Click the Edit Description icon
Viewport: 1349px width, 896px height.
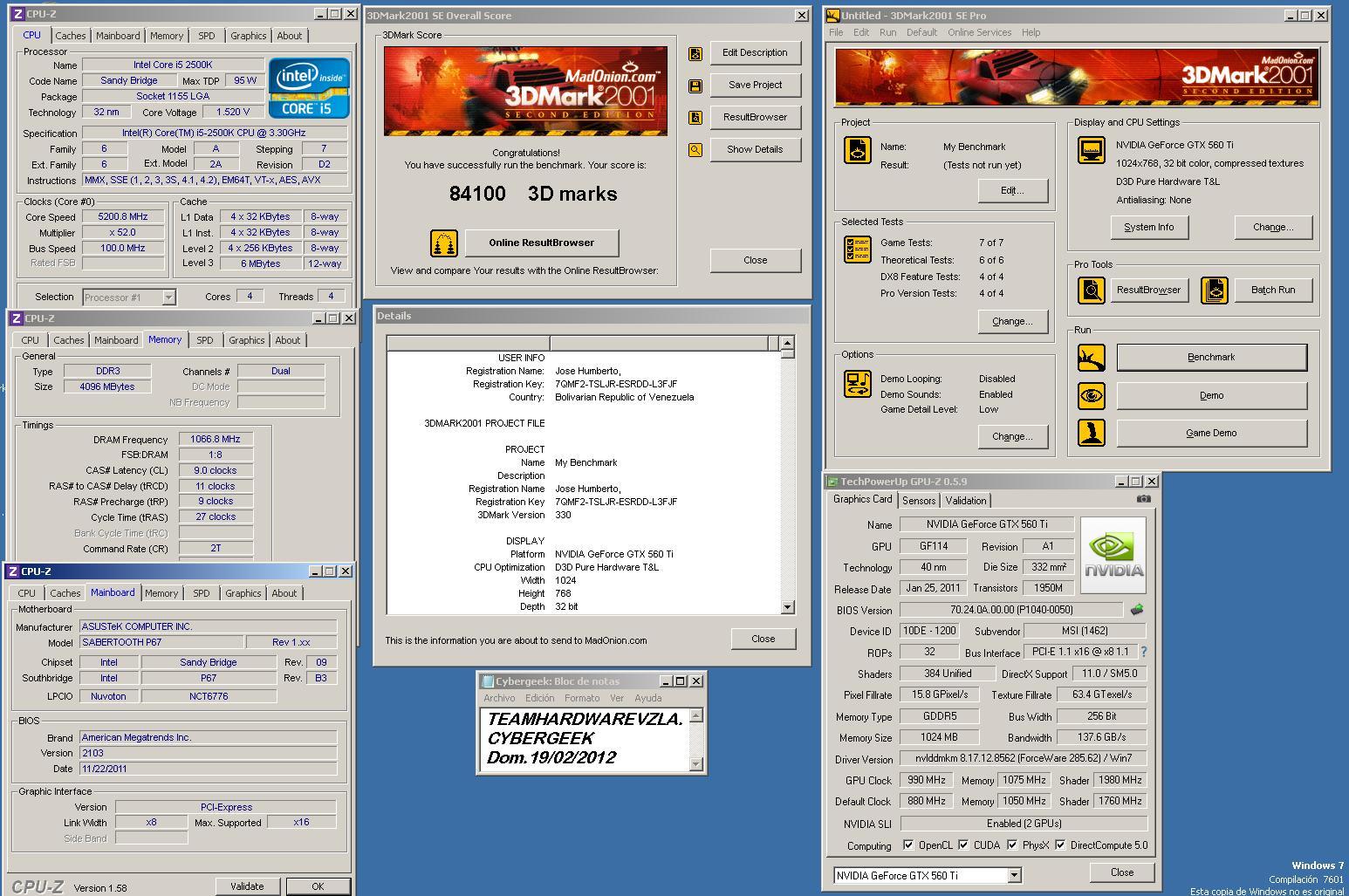point(695,53)
